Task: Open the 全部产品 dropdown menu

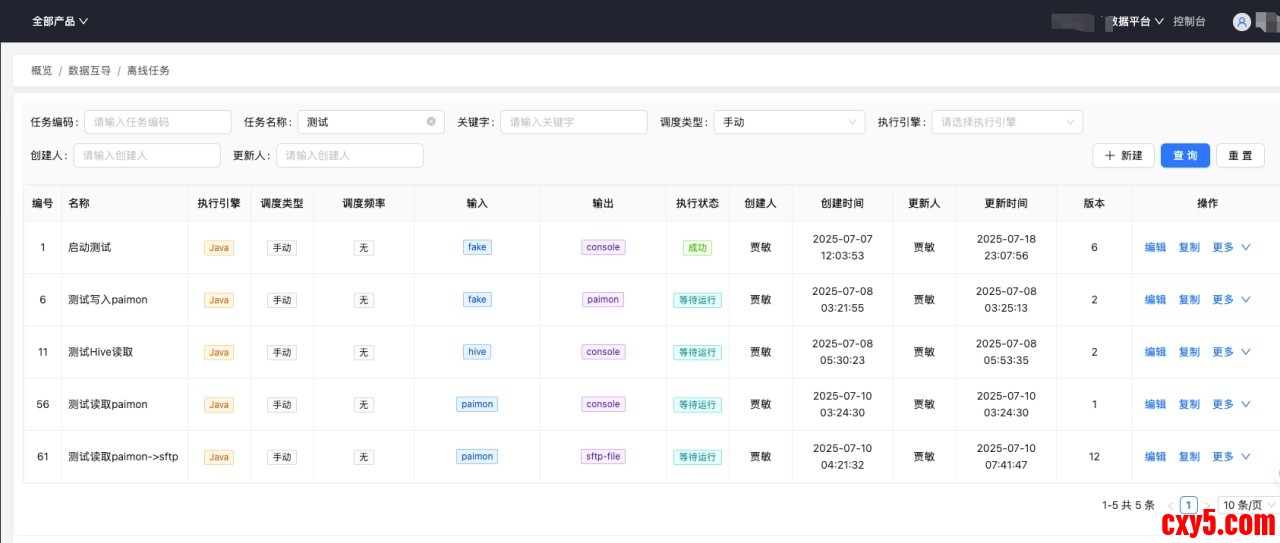Action: [60, 21]
